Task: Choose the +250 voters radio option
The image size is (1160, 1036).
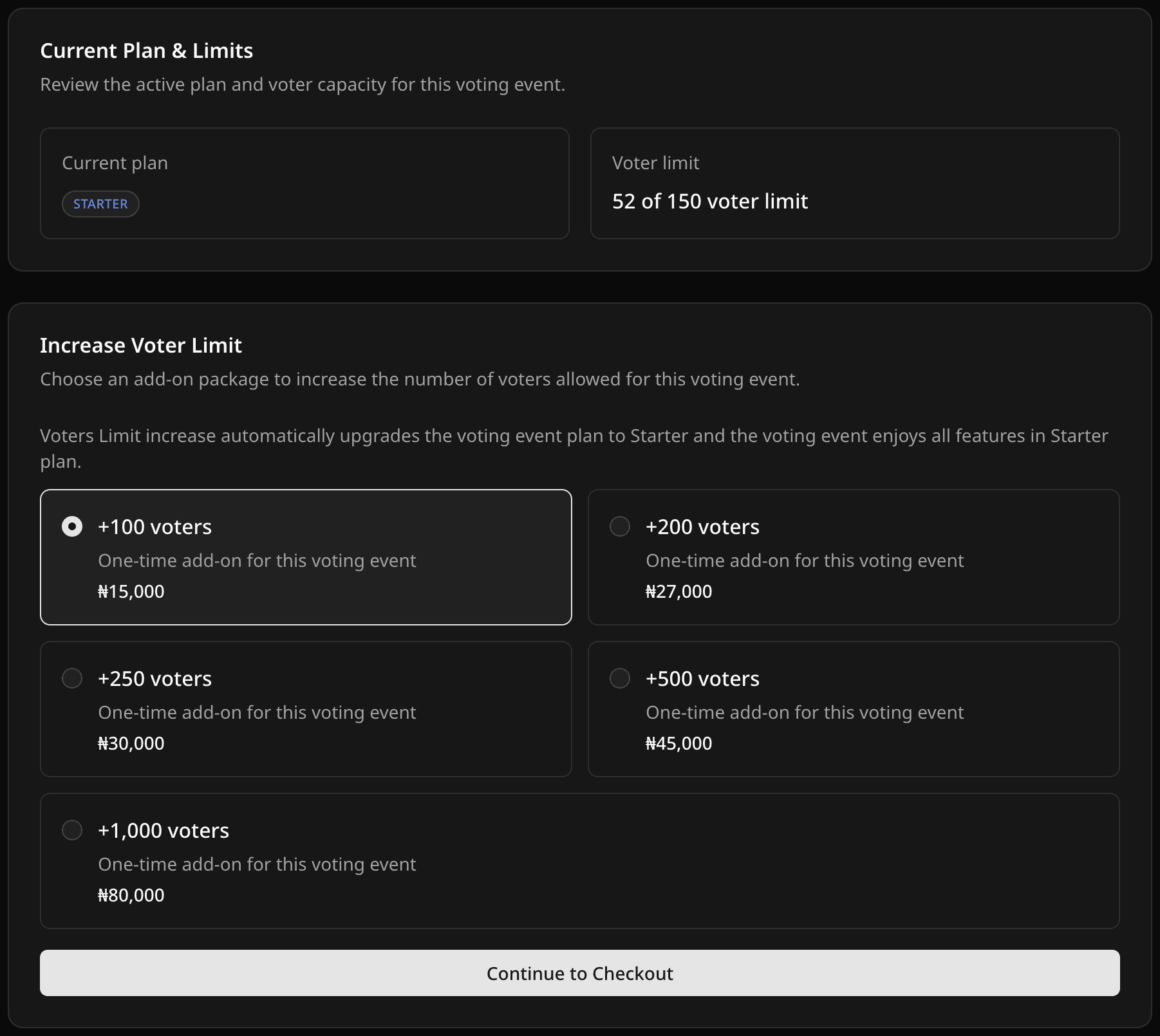Action: click(72, 678)
